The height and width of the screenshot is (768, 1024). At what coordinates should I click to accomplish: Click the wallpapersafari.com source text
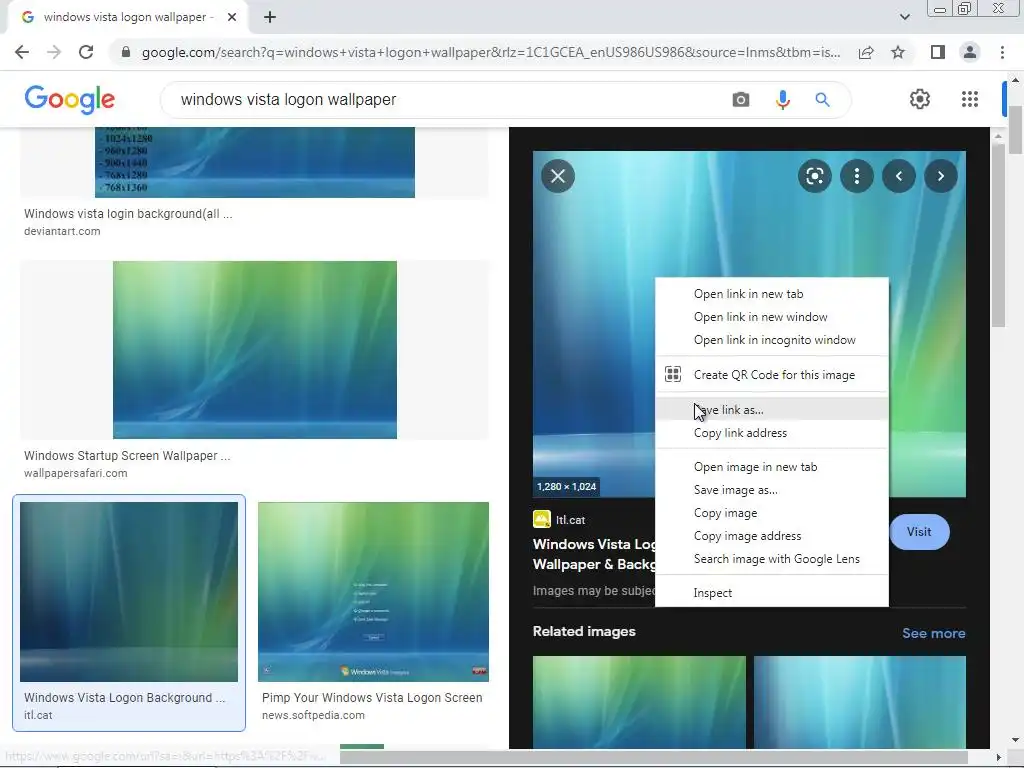point(76,473)
